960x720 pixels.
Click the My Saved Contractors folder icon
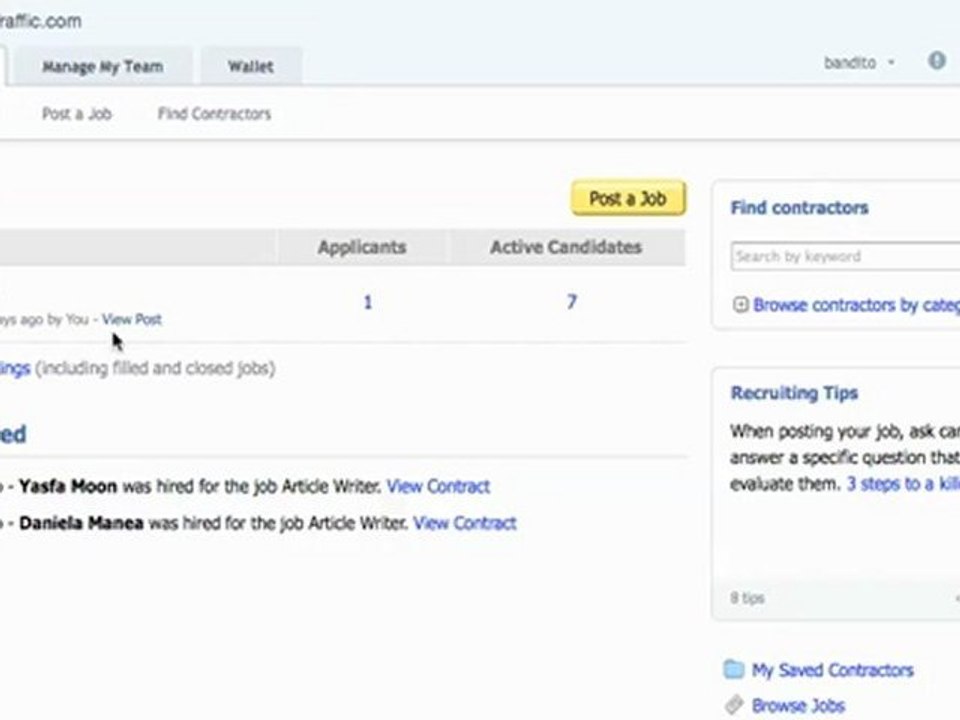click(x=734, y=669)
